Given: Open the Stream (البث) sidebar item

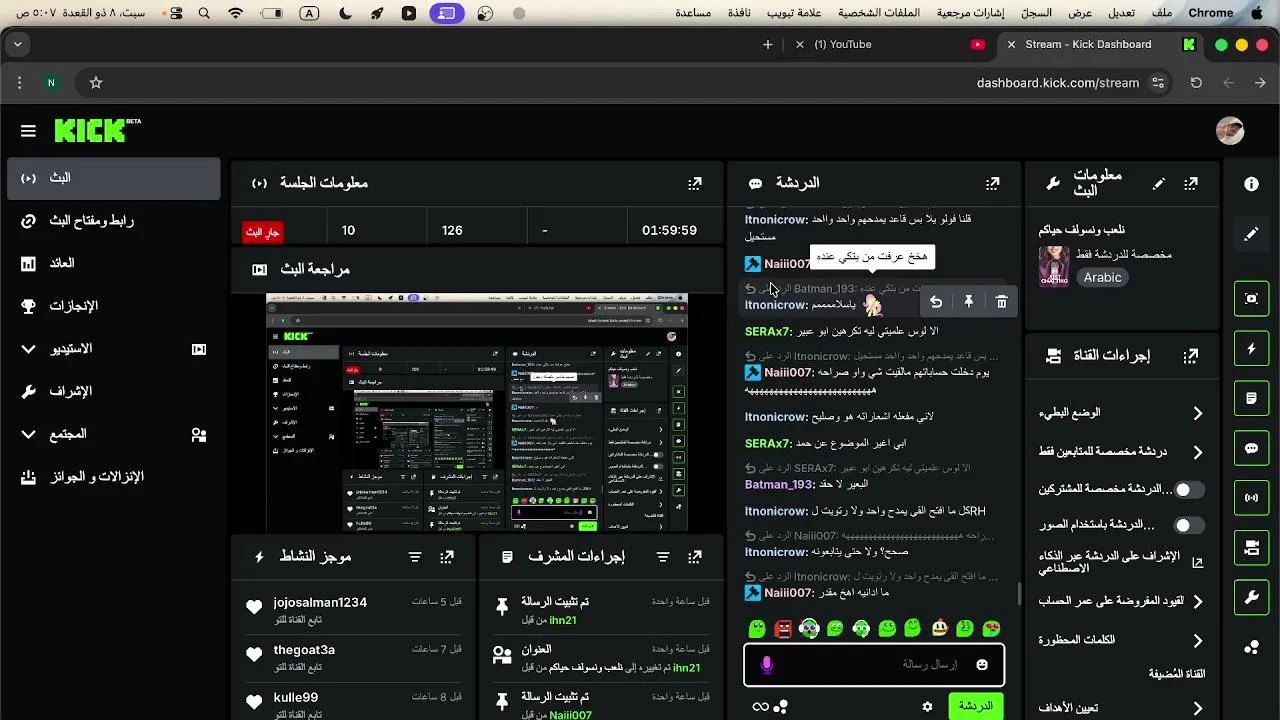Looking at the screenshot, I should (x=113, y=178).
